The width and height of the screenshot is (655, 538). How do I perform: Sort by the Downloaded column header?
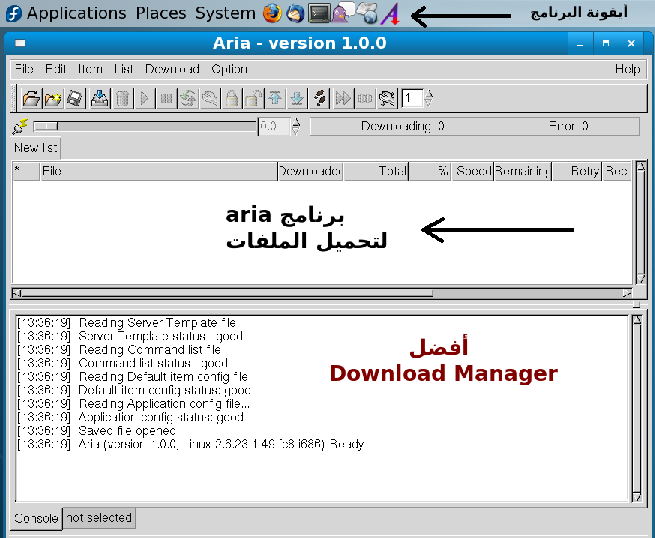[x=310, y=171]
